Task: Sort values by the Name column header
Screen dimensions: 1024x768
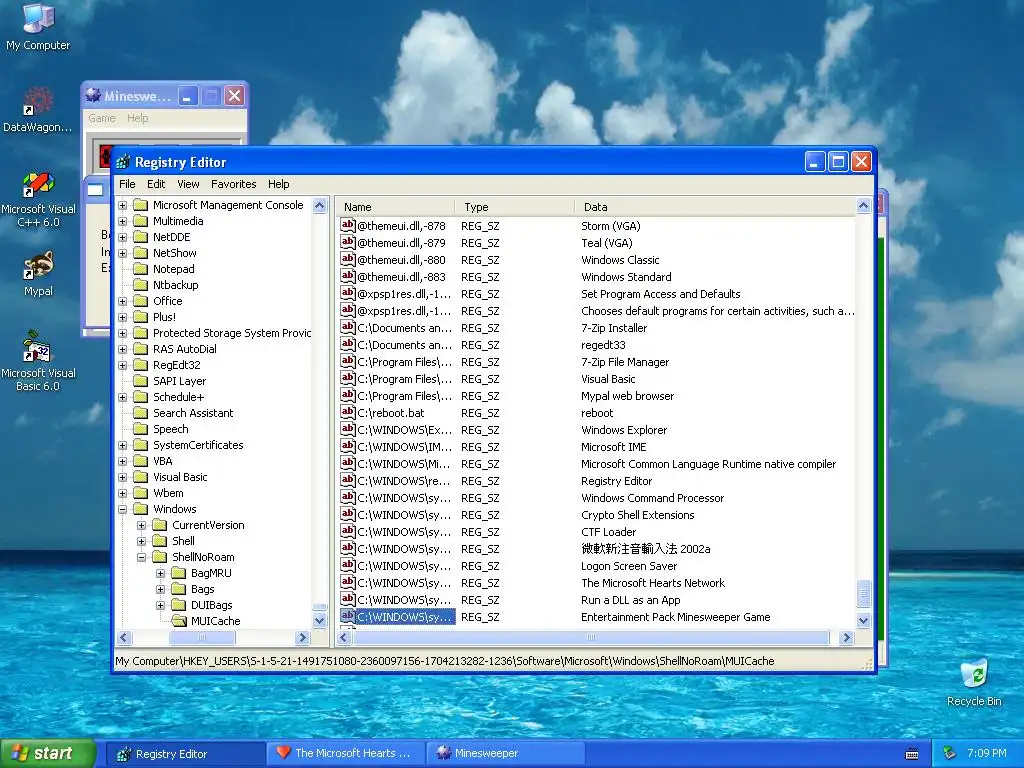Action: [396, 207]
